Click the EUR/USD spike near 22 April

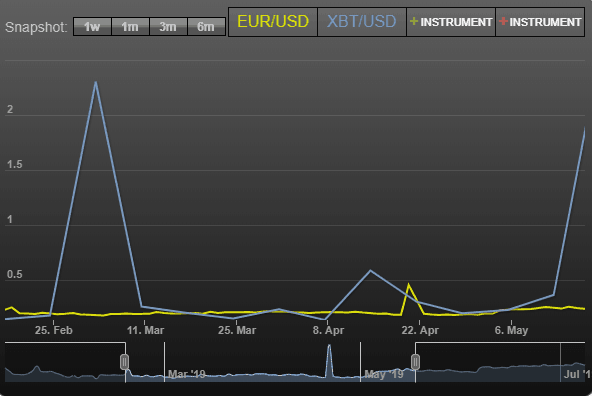click(x=408, y=284)
